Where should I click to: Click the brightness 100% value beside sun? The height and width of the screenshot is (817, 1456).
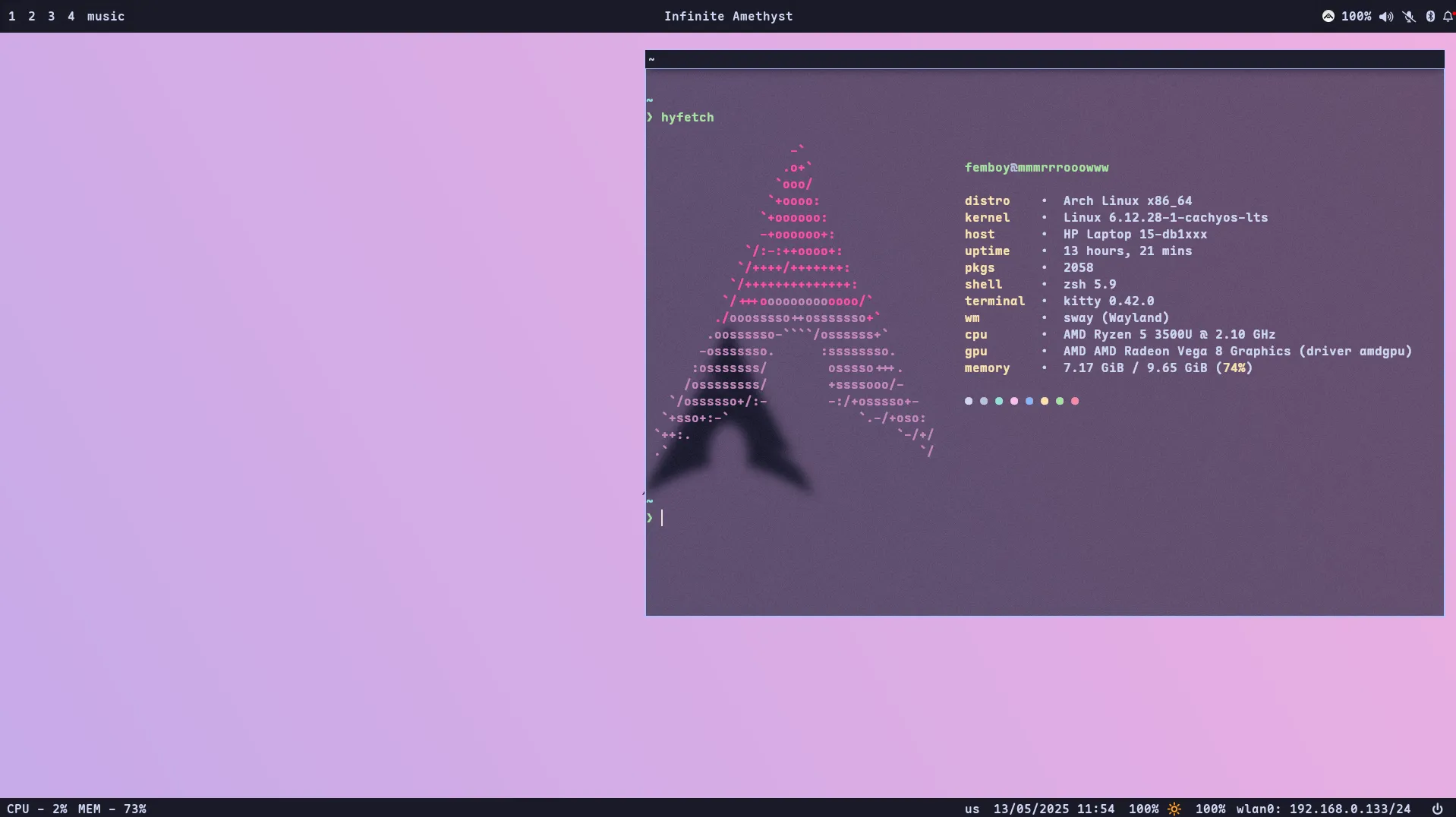click(x=1143, y=809)
